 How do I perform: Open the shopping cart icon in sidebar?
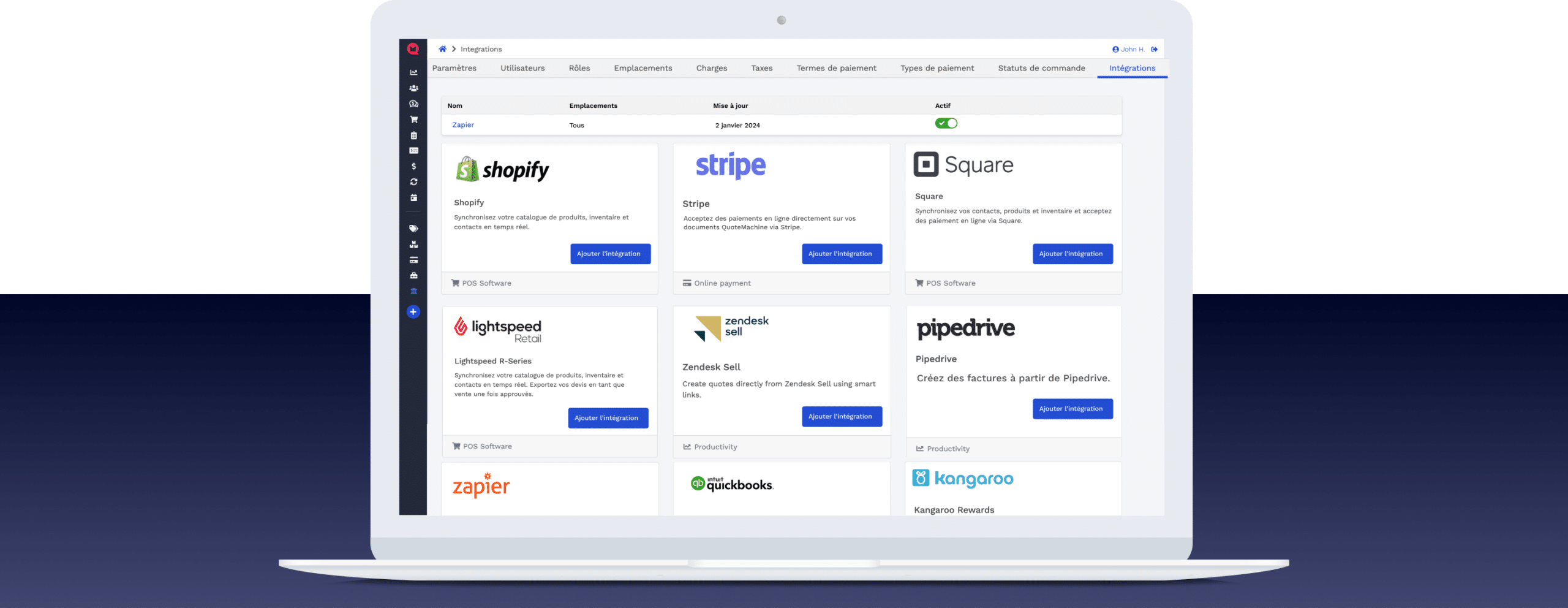pyautogui.click(x=413, y=120)
